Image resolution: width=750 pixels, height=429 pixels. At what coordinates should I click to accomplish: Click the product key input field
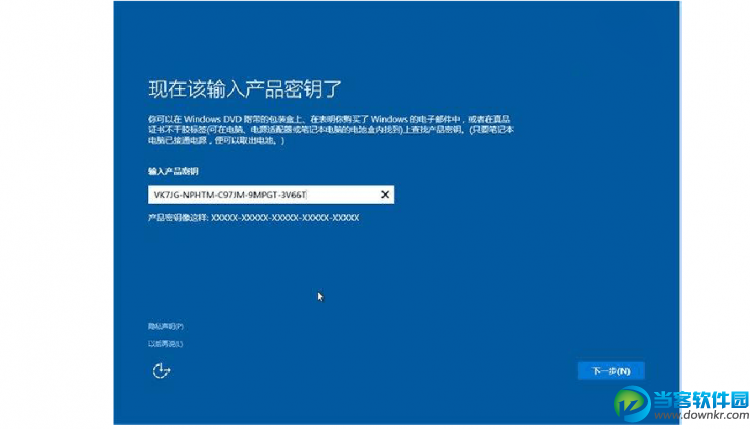click(271, 195)
